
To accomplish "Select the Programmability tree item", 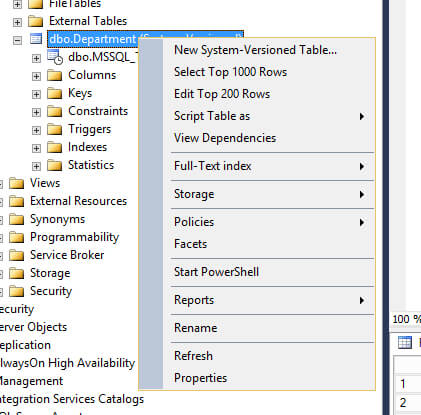I will coord(74,237).
